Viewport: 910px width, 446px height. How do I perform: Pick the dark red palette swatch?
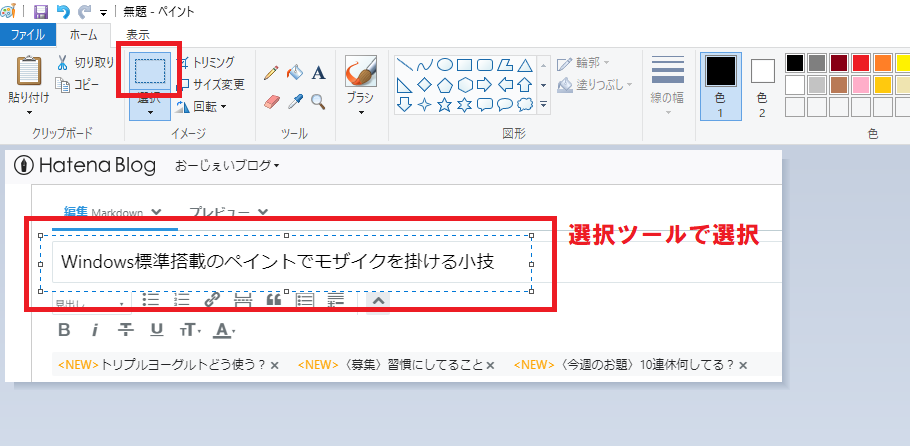click(x=839, y=63)
